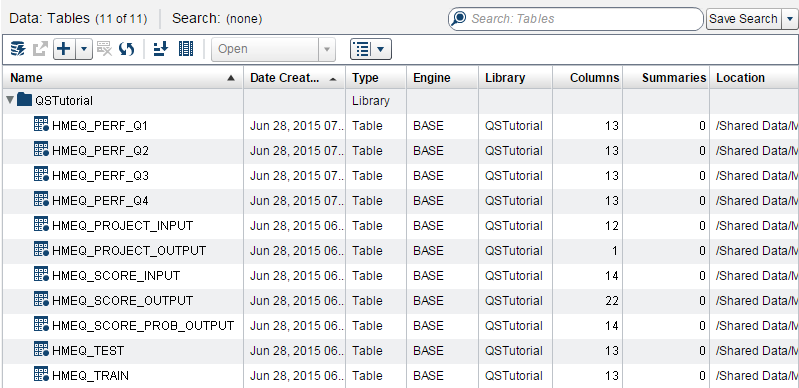Click the manage columns icon
Screen dimensions: 799x388
[185, 49]
